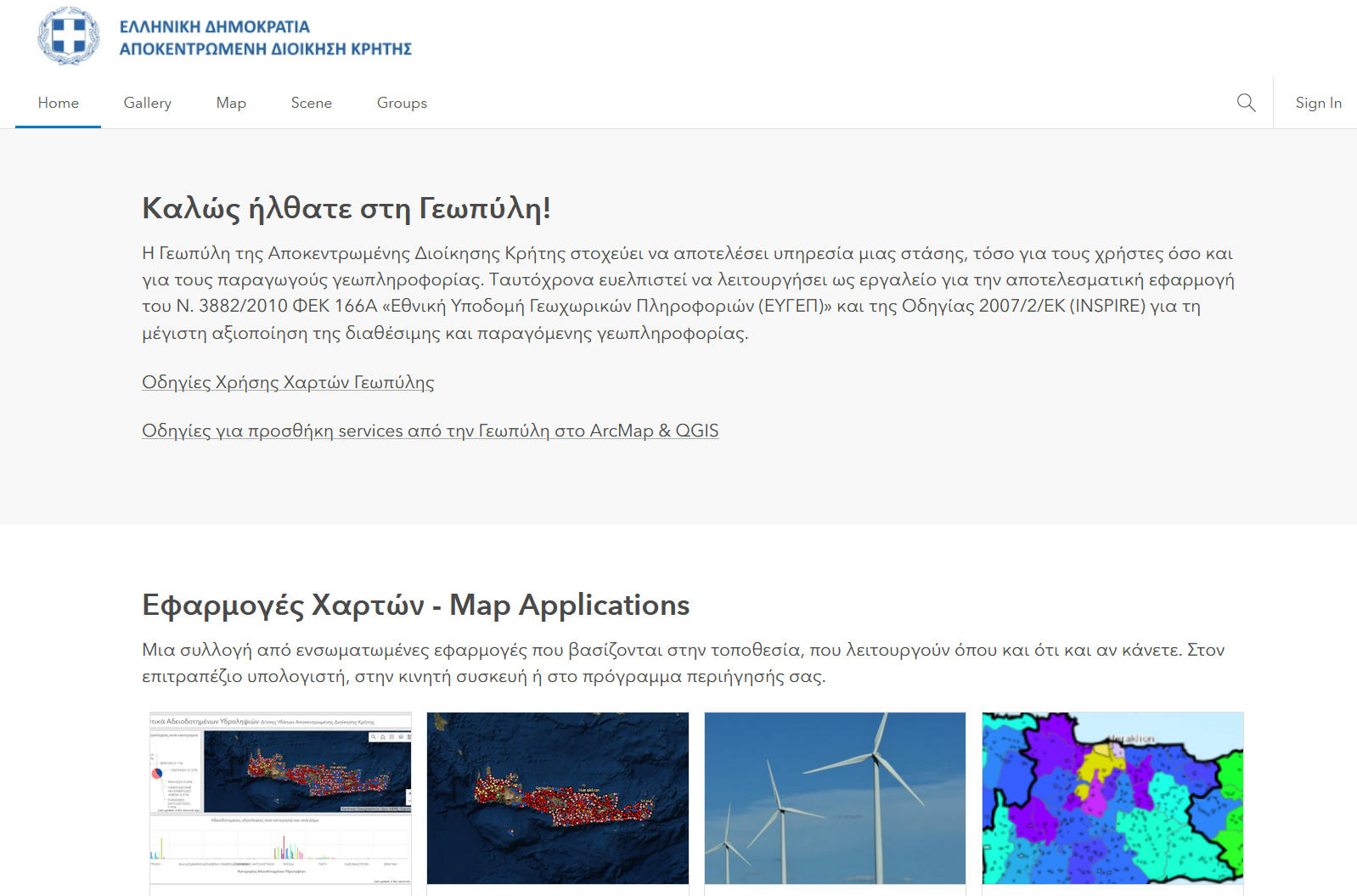
Task: Select the Home tab
Action: [x=59, y=103]
